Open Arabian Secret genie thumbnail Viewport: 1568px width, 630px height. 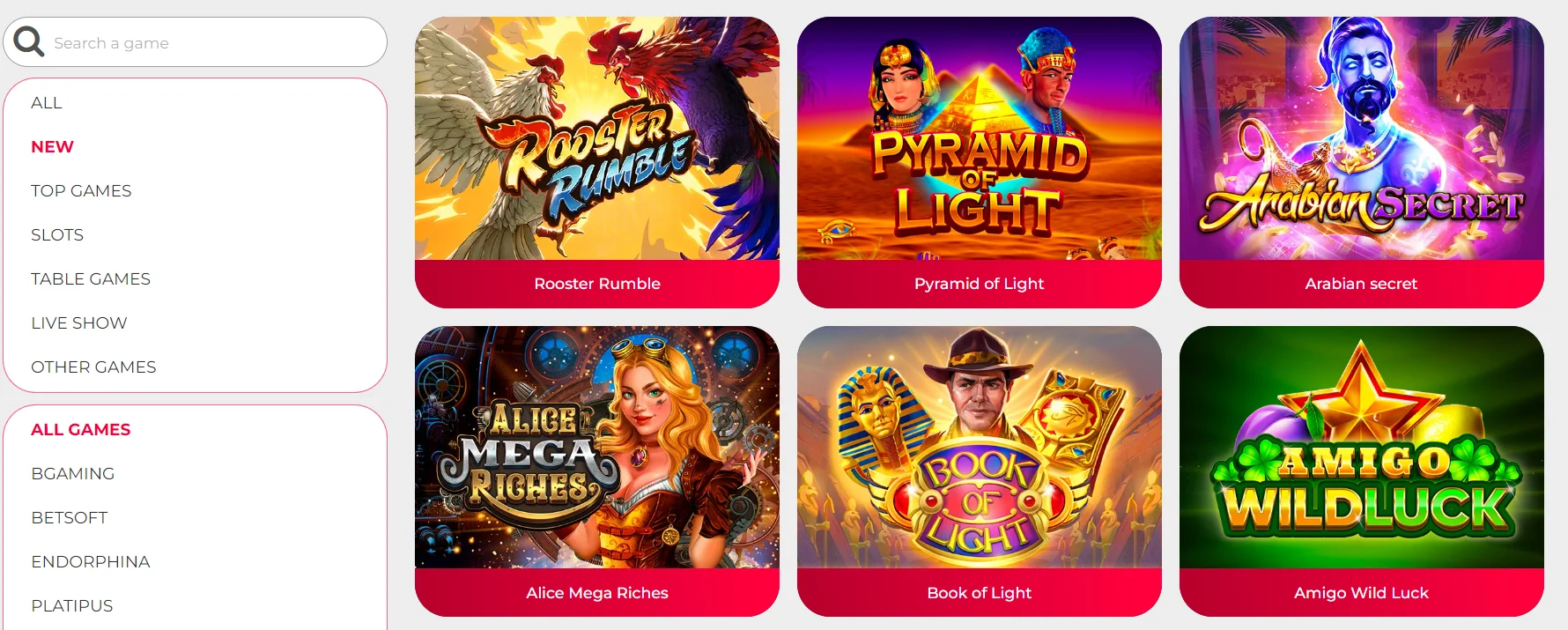tap(1362, 138)
